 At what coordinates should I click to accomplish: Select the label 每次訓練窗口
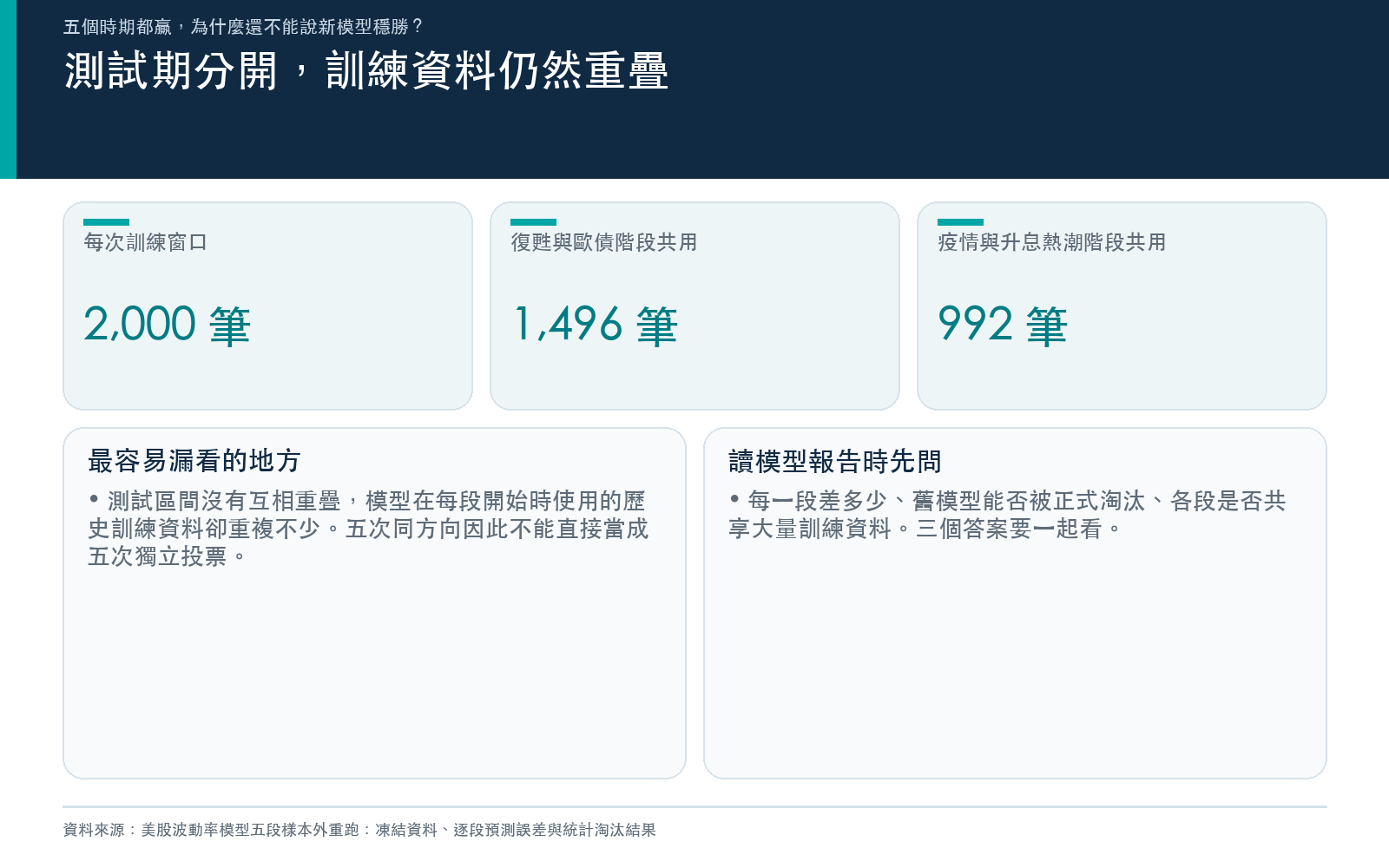(146, 242)
